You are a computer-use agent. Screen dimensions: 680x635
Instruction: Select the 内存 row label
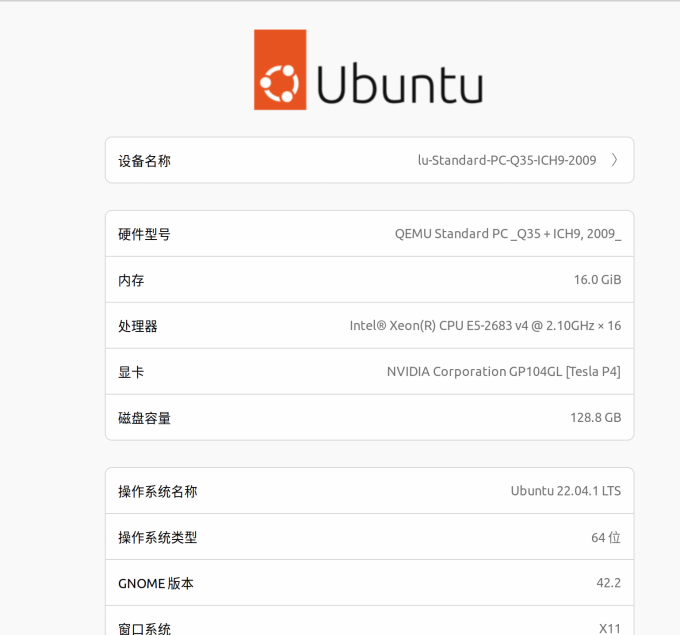[x=131, y=280]
